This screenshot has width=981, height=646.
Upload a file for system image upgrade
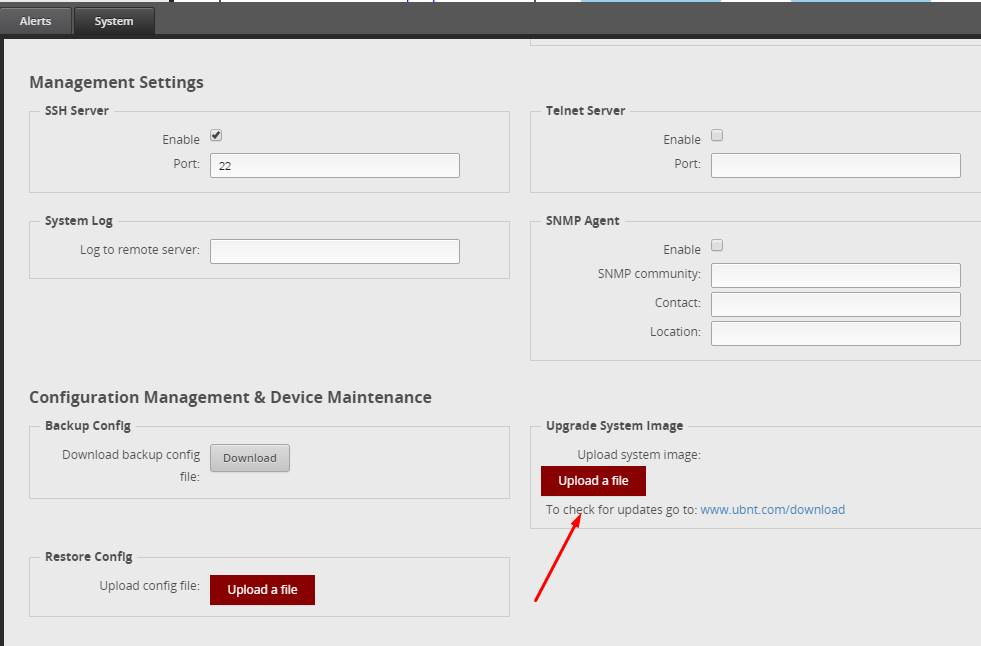[593, 481]
